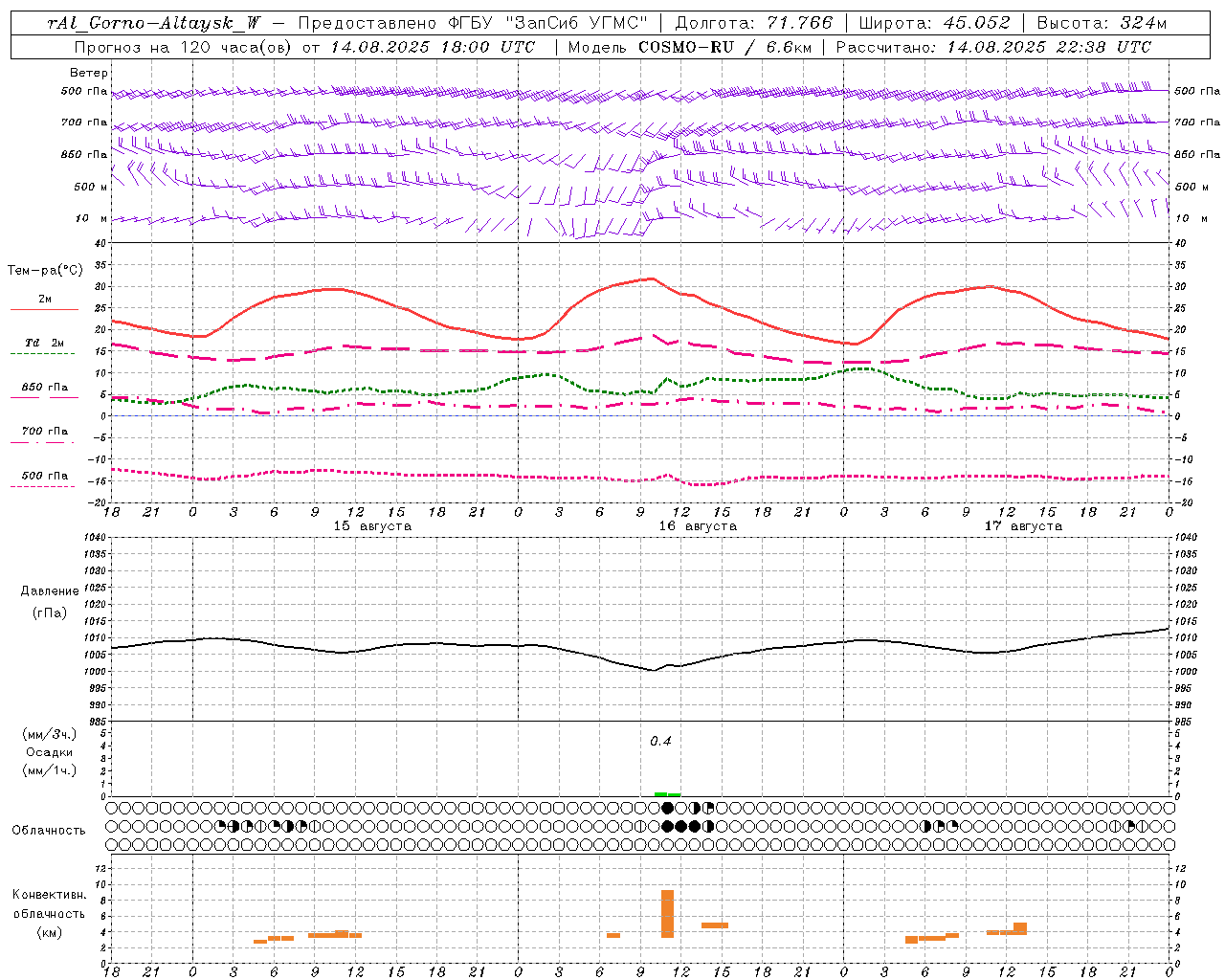Click the Тем-ра(°C) panel label
1225x980 pixels.
point(45,271)
